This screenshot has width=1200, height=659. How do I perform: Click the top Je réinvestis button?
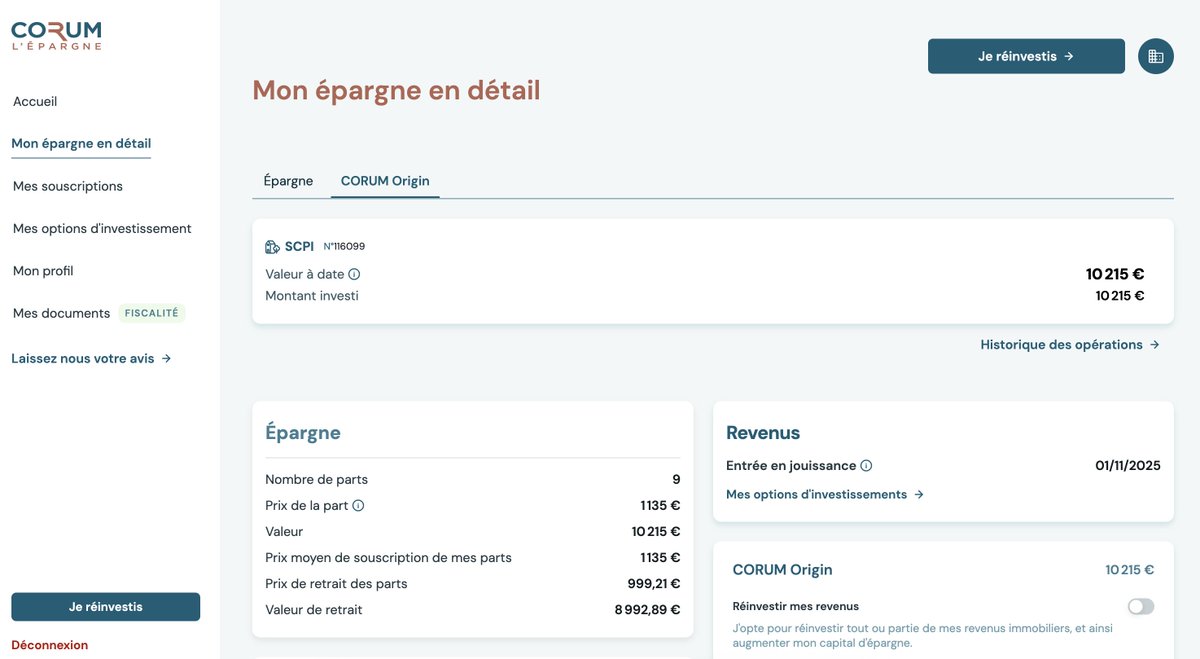pos(1026,56)
